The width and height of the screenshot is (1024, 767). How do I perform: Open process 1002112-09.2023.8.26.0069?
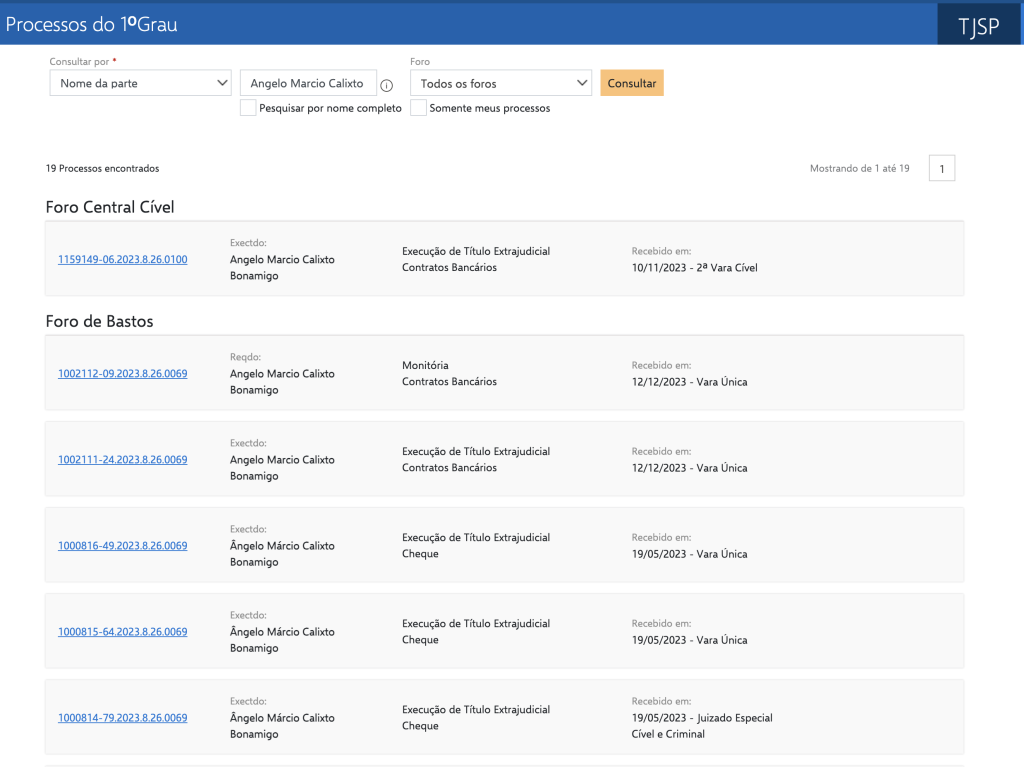pyautogui.click(x=122, y=374)
